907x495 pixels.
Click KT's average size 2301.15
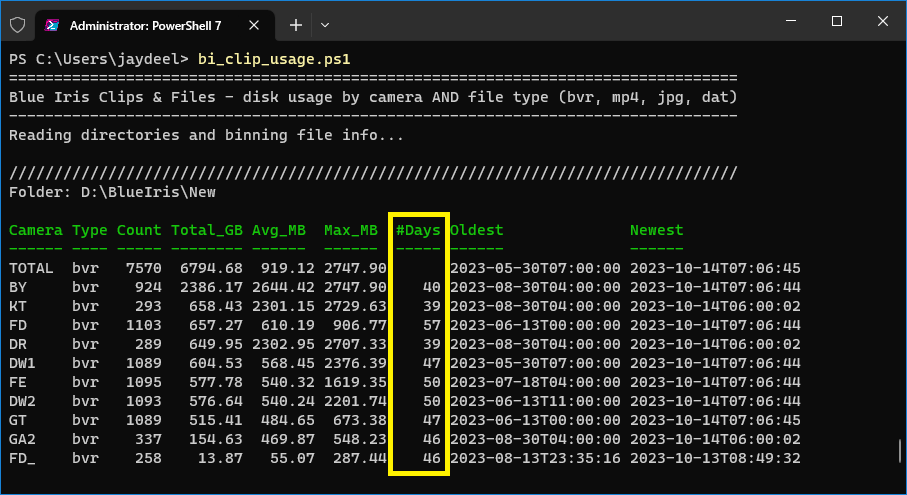click(283, 306)
